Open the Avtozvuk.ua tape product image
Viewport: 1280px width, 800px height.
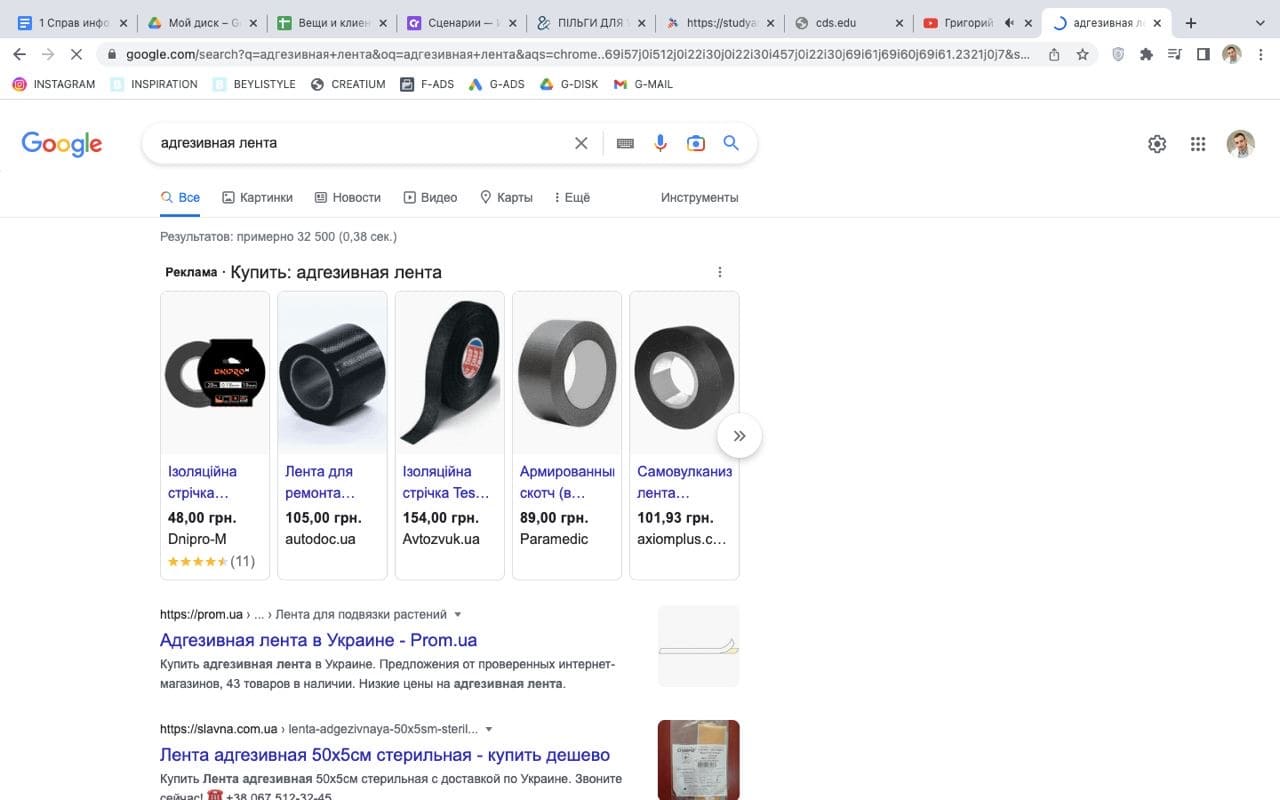(x=450, y=374)
